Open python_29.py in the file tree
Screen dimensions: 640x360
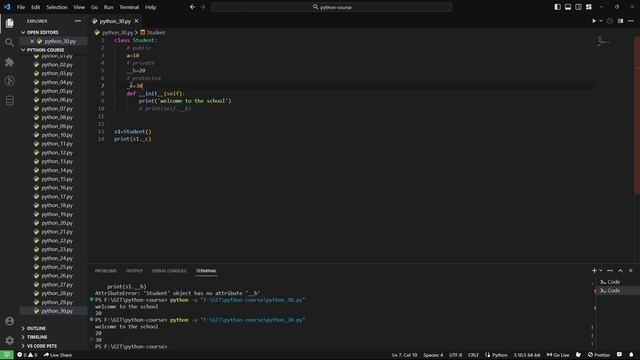(x=57, y=302)
